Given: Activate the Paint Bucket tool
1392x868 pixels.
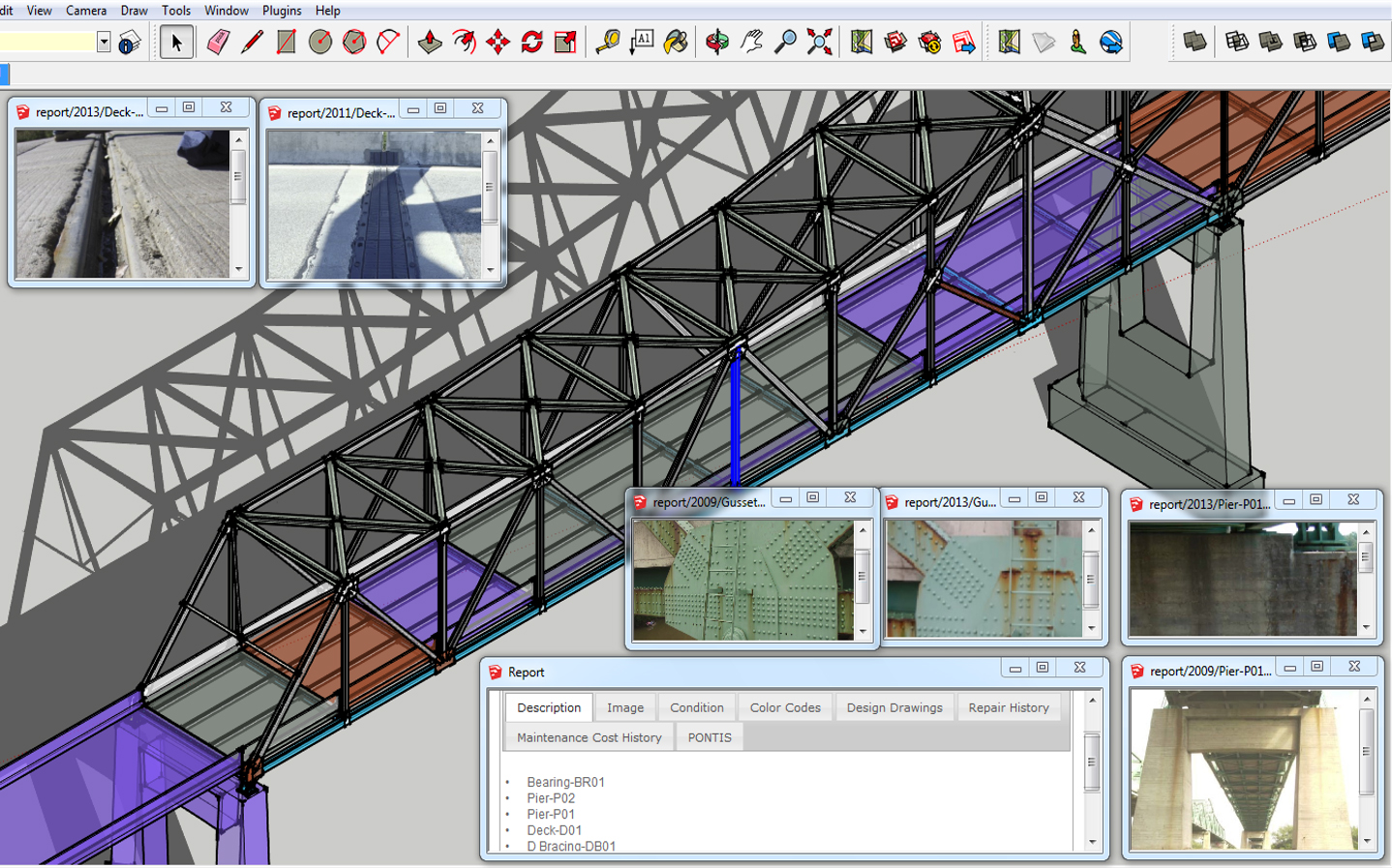Looking at the screenshot, I should [676, 42].
